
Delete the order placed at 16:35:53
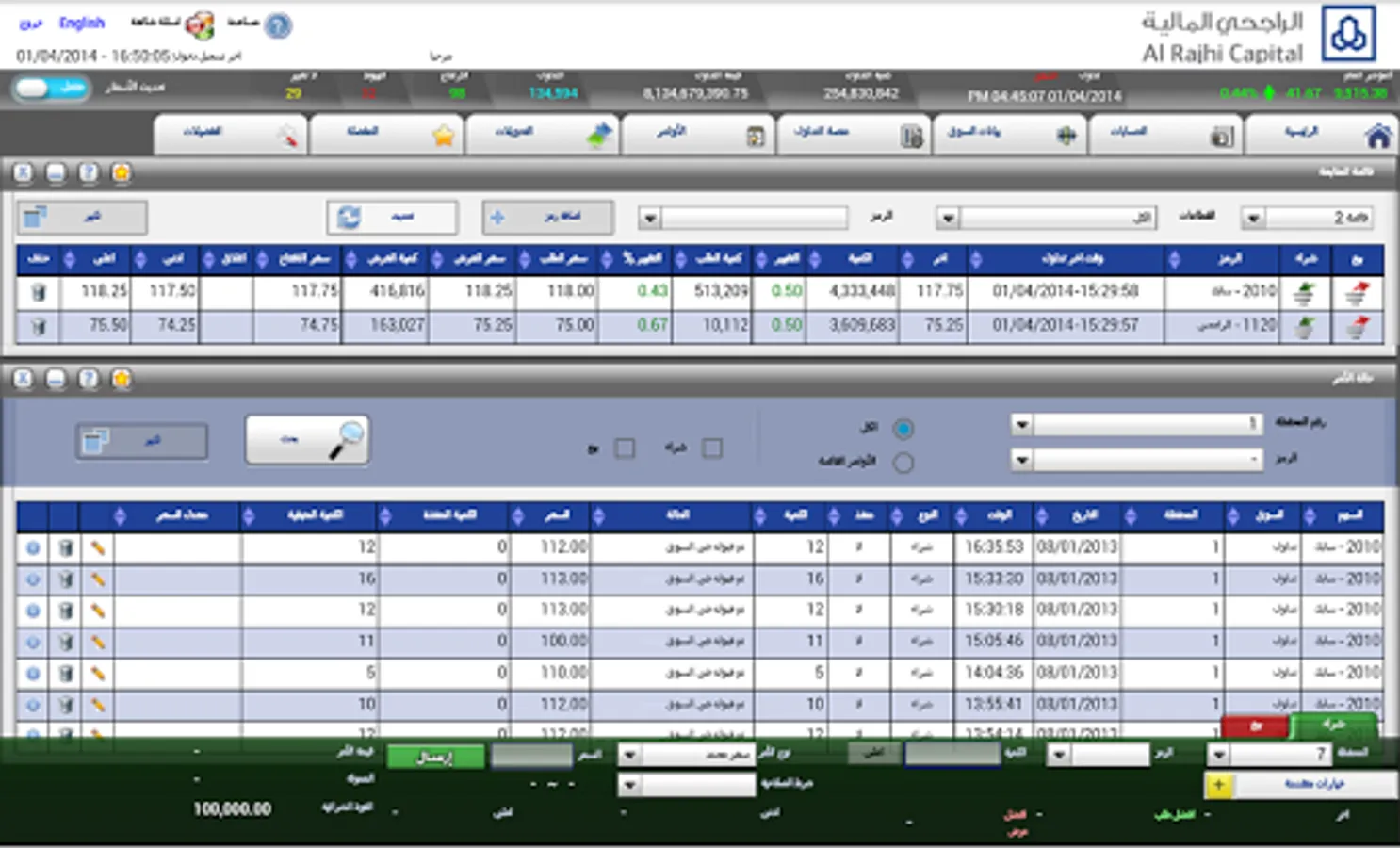tap(65, 547)
